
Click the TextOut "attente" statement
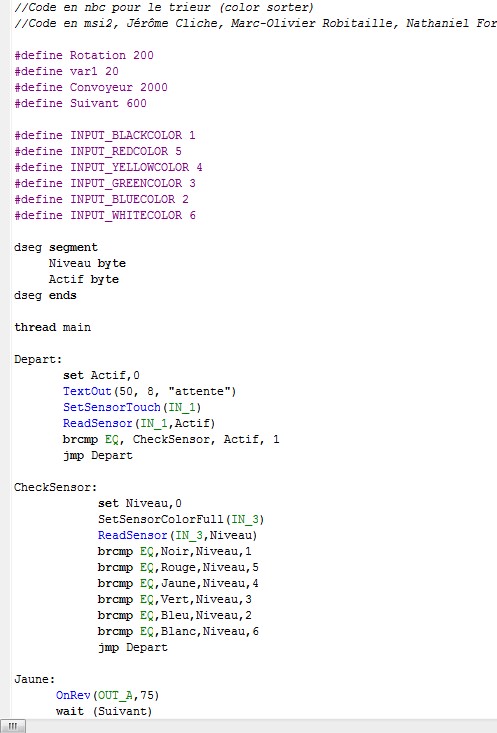click(150, 391)
